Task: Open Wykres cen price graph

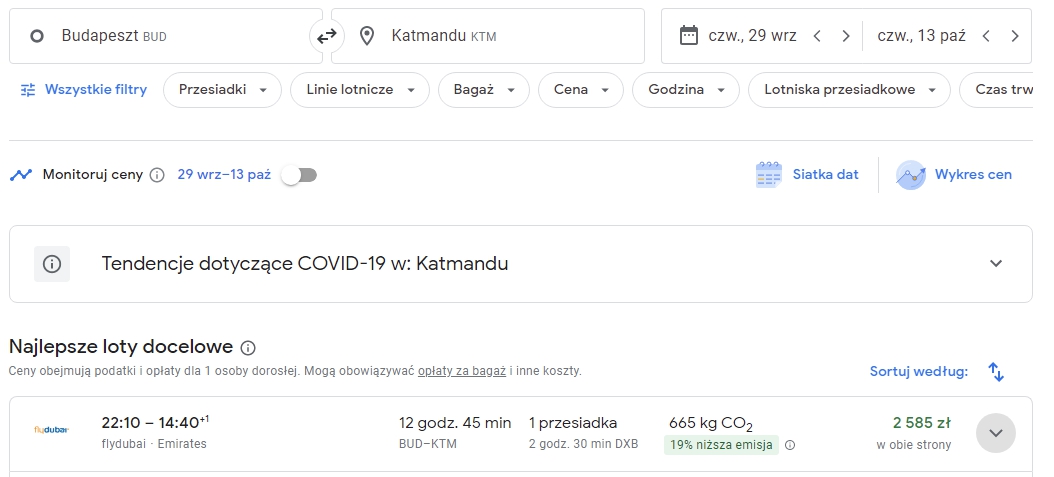Action: click(954, 175)
